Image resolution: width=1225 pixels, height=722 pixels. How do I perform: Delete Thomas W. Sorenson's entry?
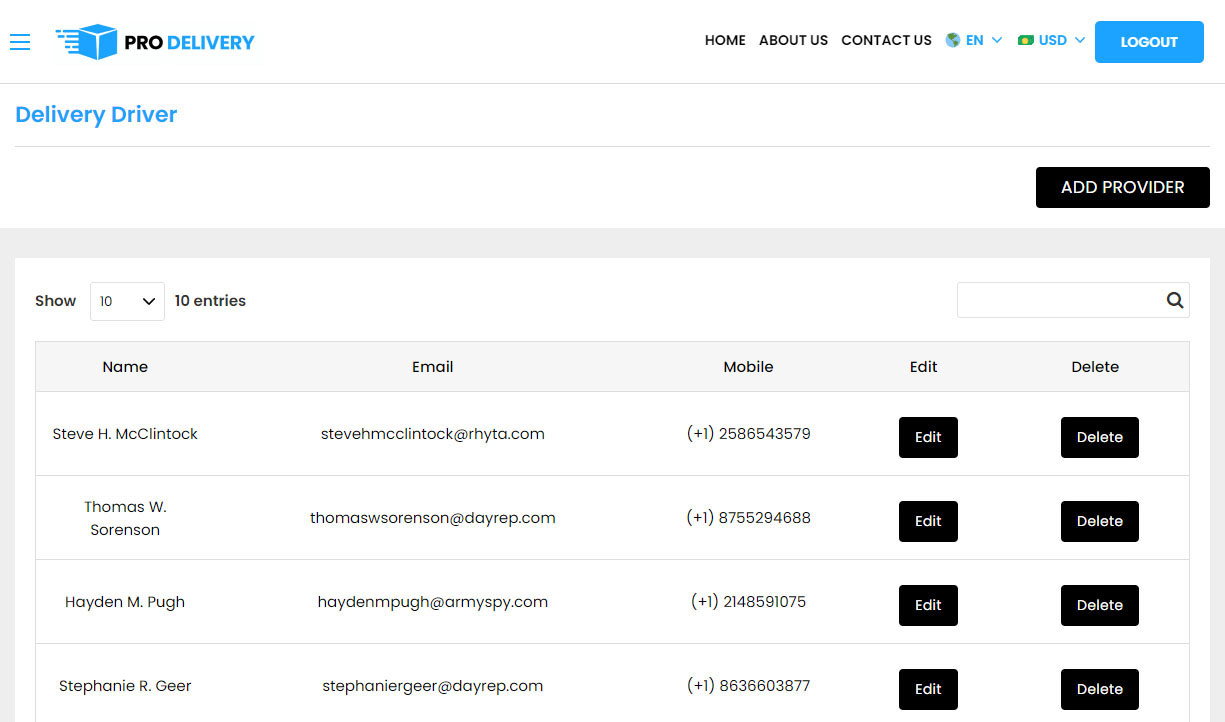(x=1099, y=521)
